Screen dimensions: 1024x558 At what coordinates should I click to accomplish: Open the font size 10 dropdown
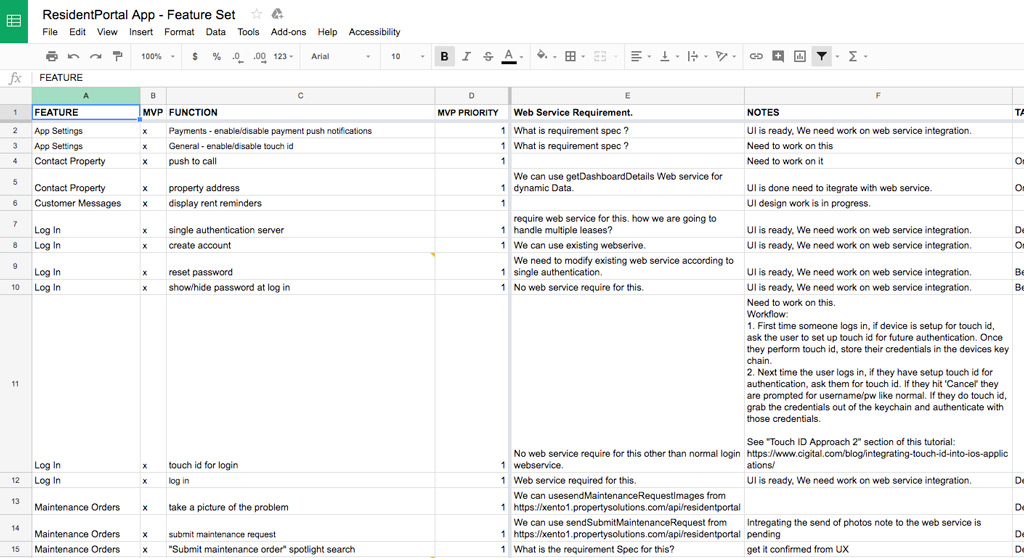[408, 56]
